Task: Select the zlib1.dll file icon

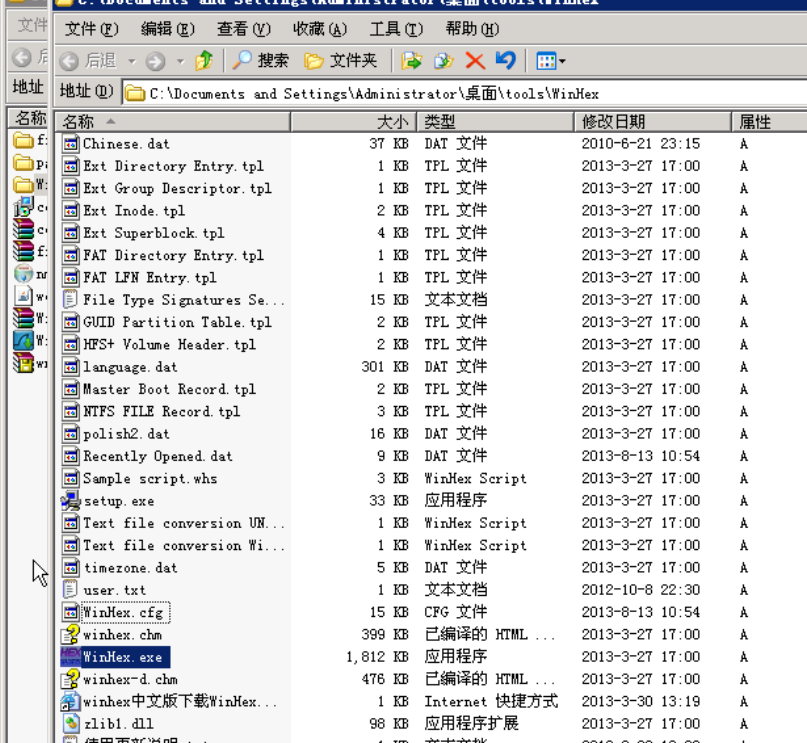Action: coord(71,723)
